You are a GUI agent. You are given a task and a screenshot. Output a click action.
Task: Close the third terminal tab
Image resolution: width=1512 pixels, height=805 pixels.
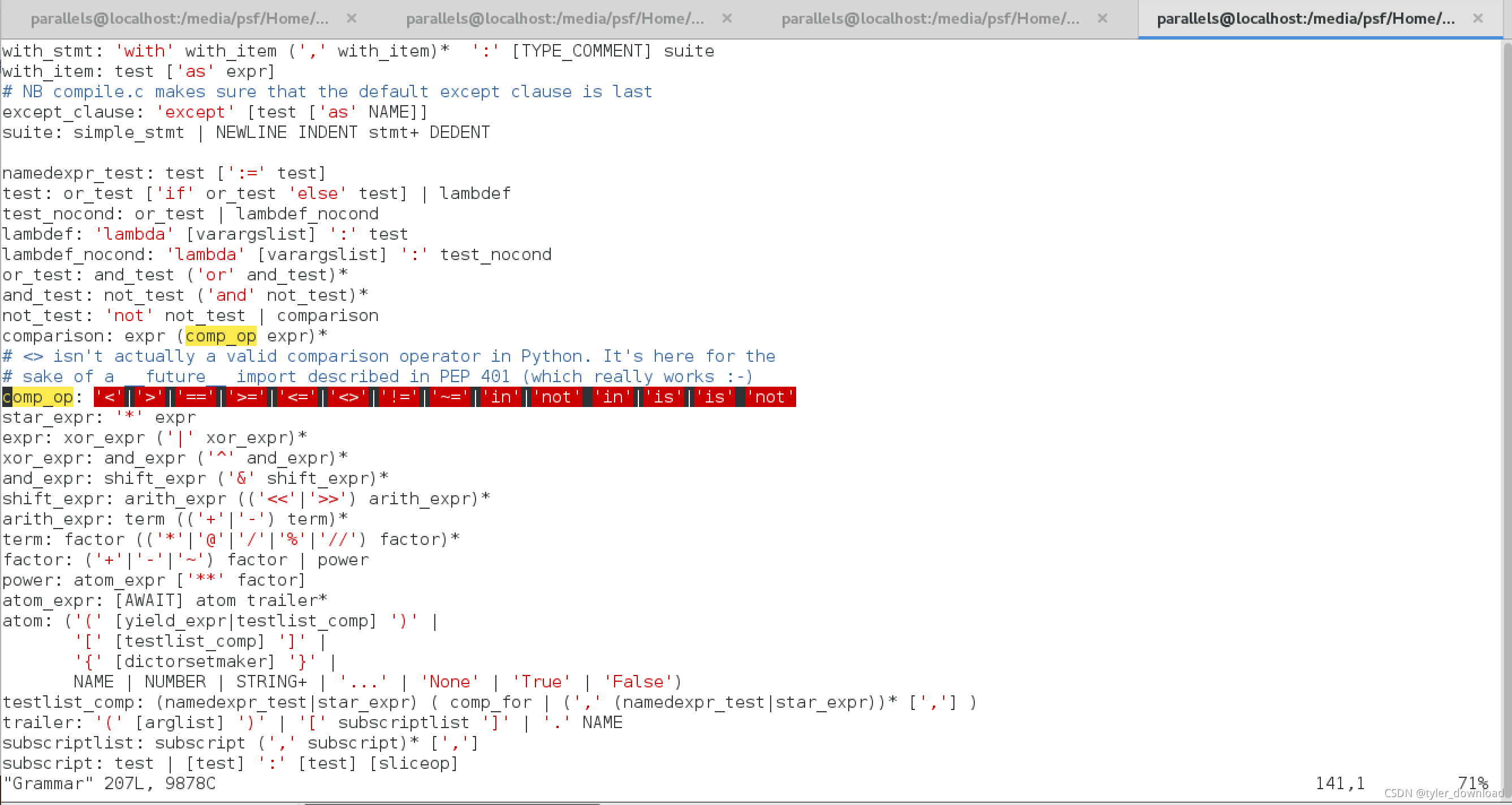tap(1102, 19)
